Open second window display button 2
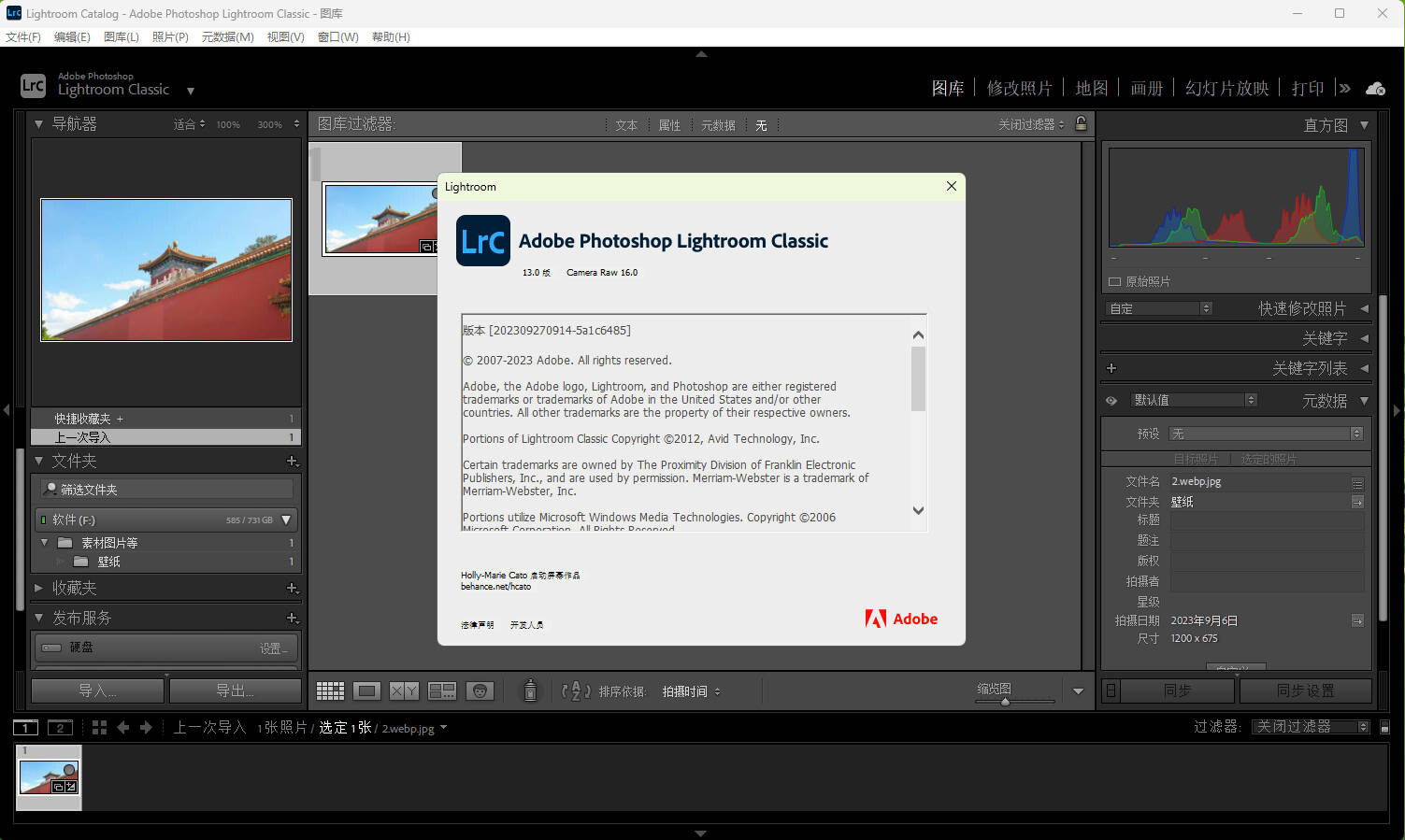 tap(60, 728)
